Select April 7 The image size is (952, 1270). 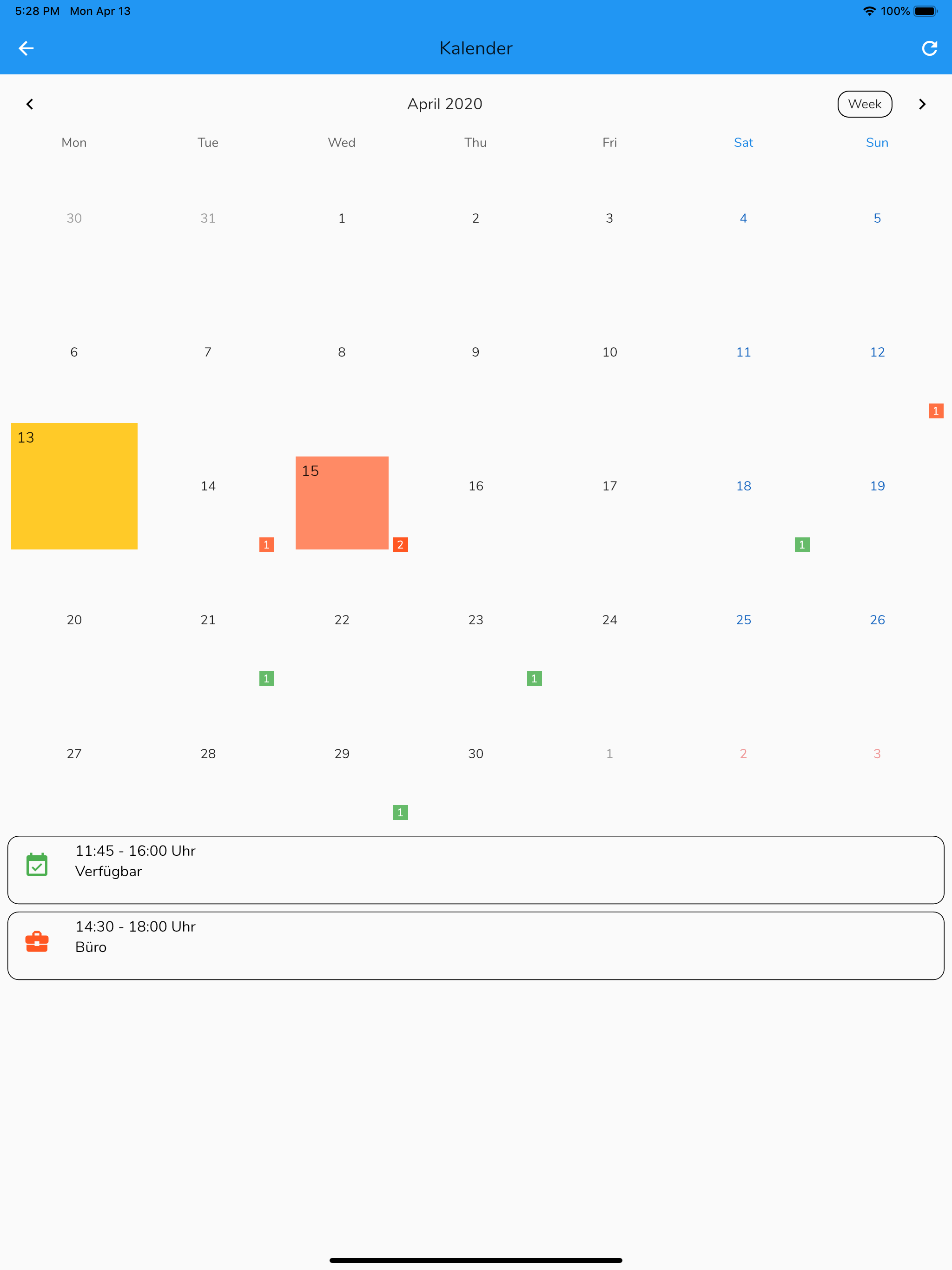click(x=208, y=352)
